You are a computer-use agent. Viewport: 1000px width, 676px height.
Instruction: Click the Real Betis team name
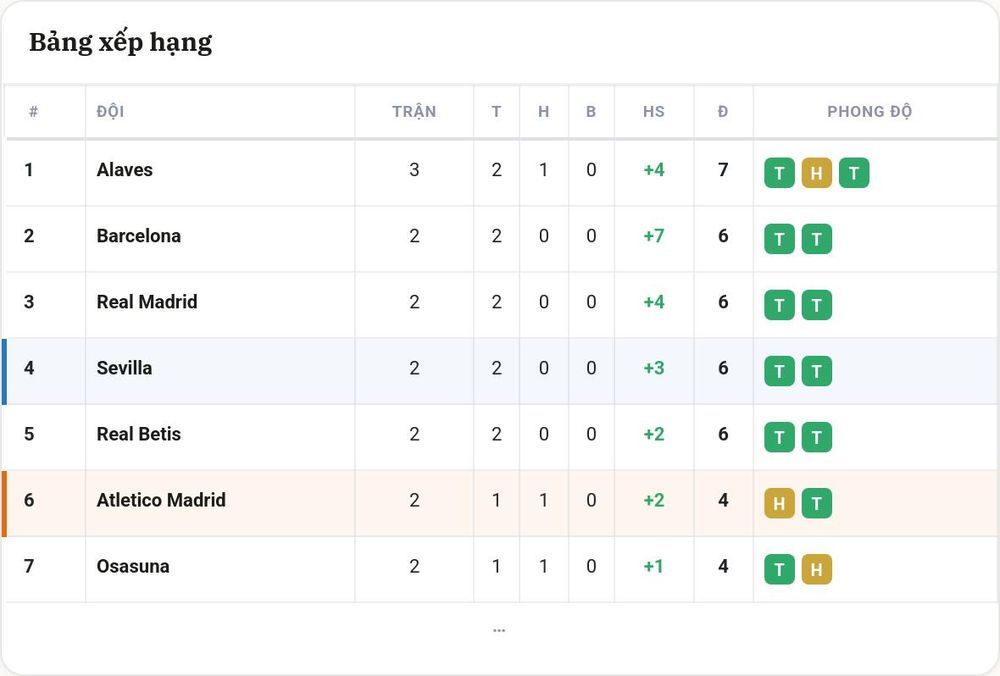pyautogui.click(x=138, y=434)
